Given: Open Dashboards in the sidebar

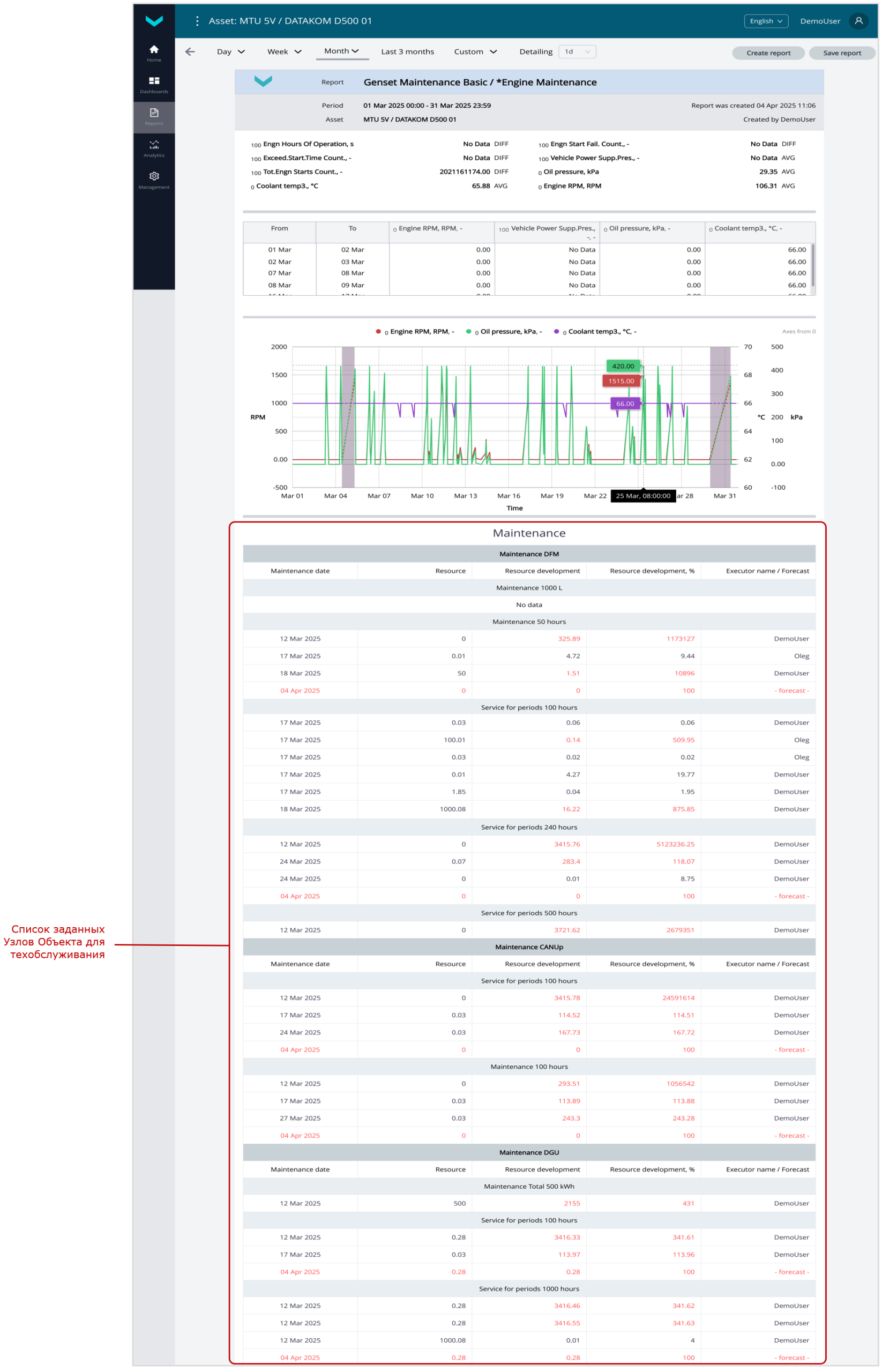Looking at the screenshot, I should tap(153, 84).
